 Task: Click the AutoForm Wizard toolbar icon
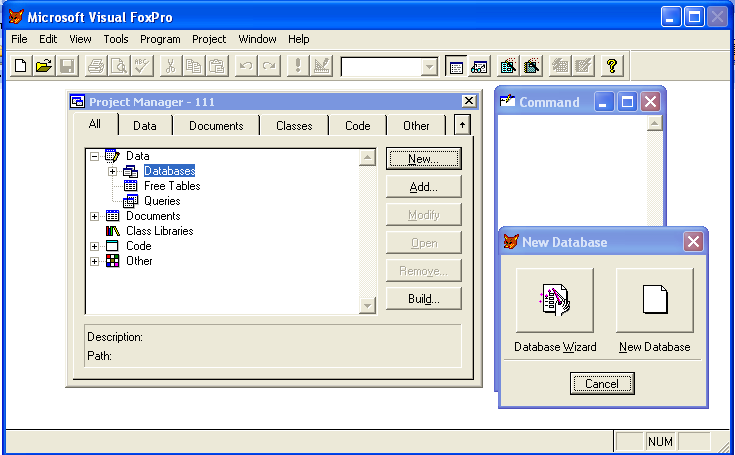[x=560, y=66]
